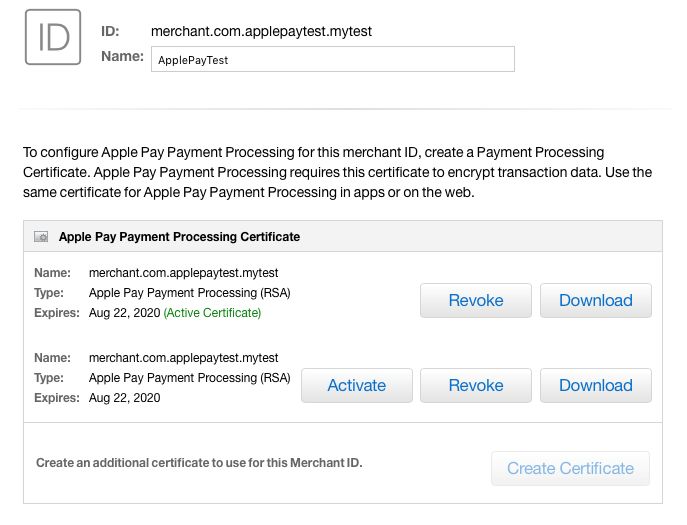Click the Name label beside the text field

point(122,57)
